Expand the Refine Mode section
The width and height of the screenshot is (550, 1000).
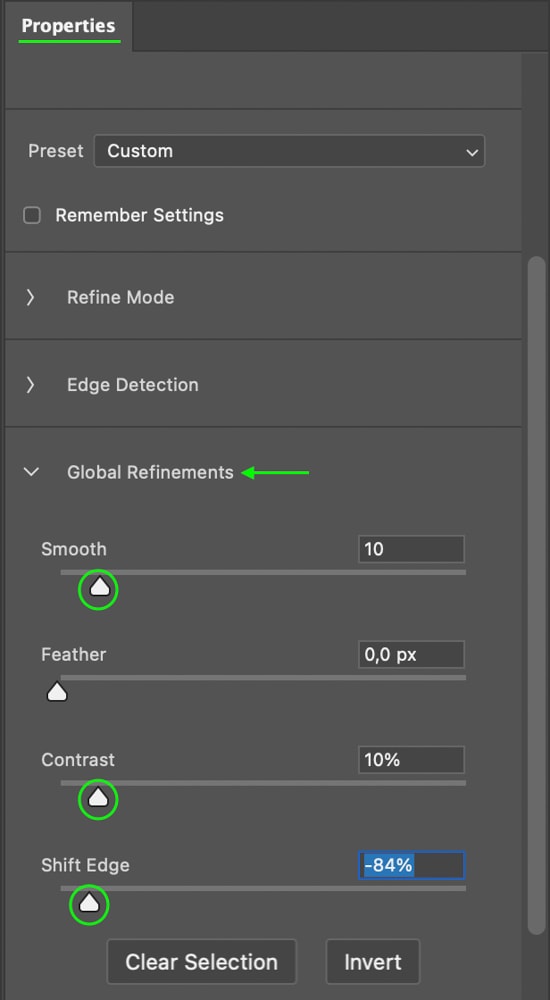click(x=30, y=297)
